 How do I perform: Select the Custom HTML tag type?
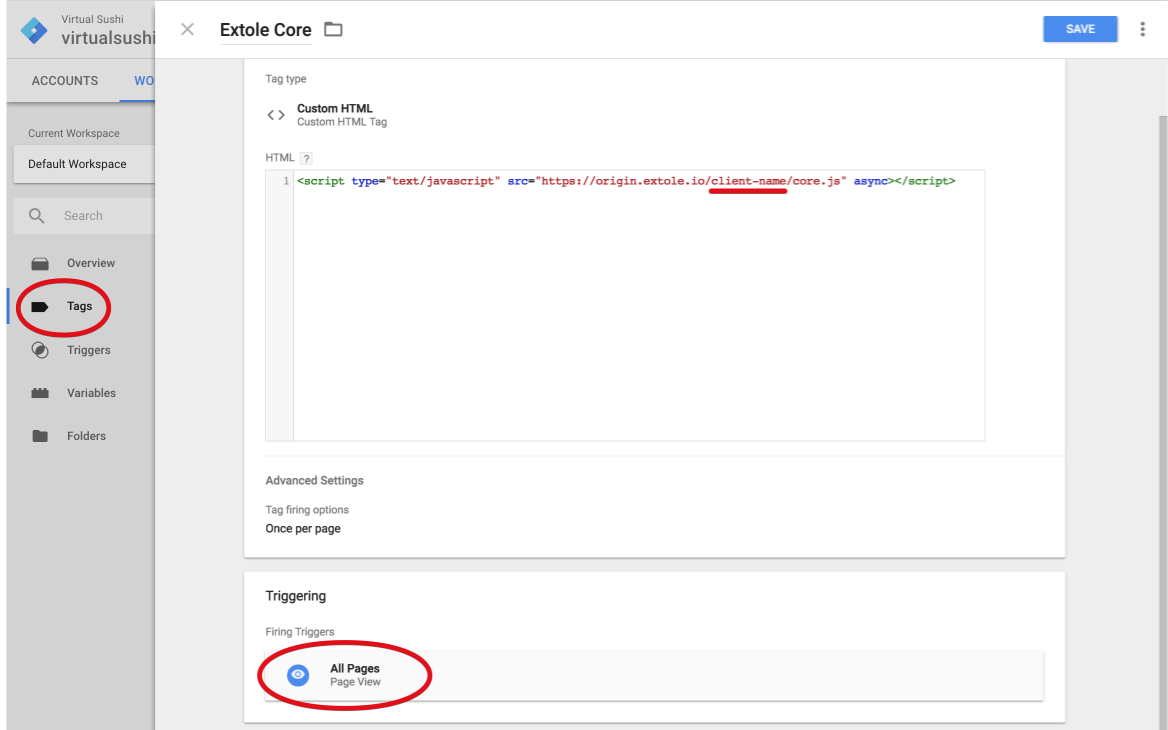pos(342,115)
